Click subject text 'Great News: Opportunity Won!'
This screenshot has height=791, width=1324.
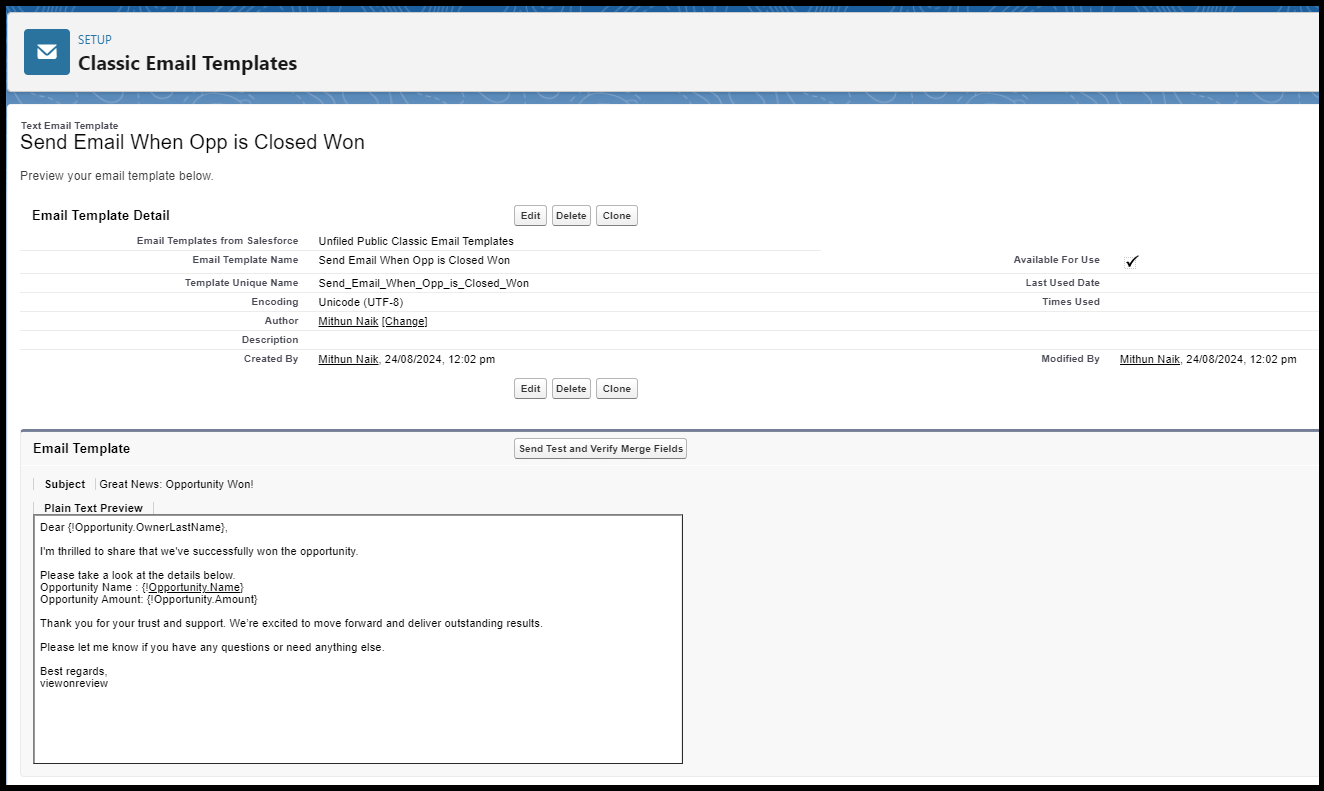[x=177, y=484]
